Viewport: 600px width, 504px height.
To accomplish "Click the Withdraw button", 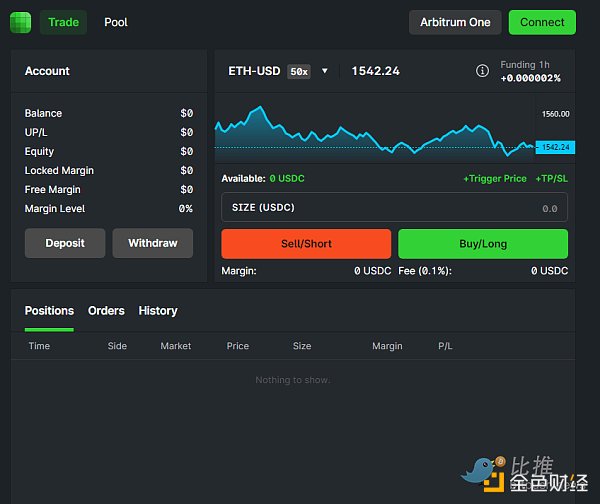I will [x=152, y=243].
